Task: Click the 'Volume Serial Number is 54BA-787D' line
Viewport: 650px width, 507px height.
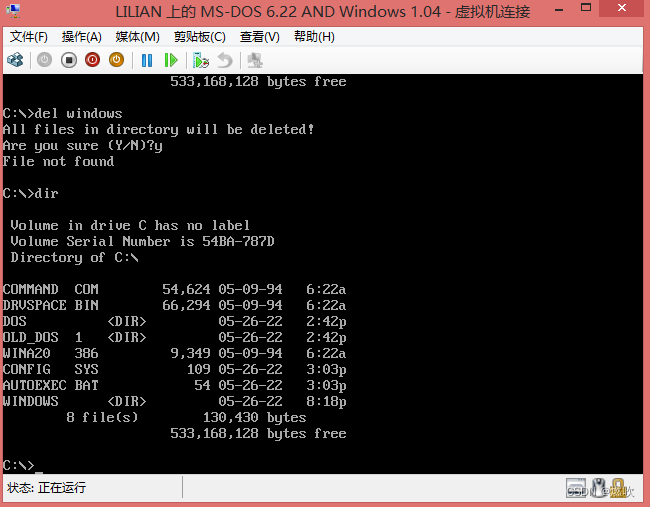Action: pyautogui.click(x=142, y=241)
